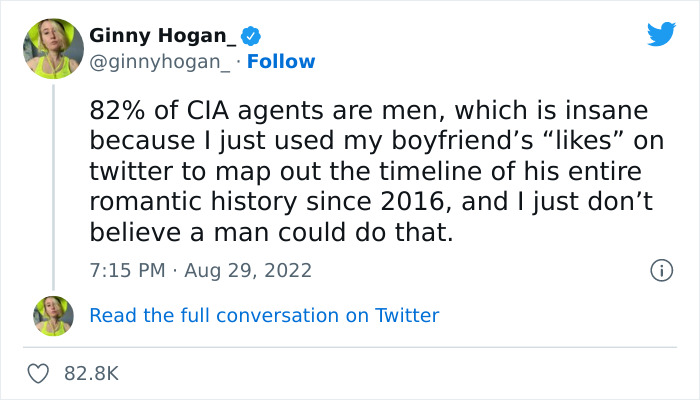Follow Ginny Hogan_
700x400 pixels.
coord(281,62)
